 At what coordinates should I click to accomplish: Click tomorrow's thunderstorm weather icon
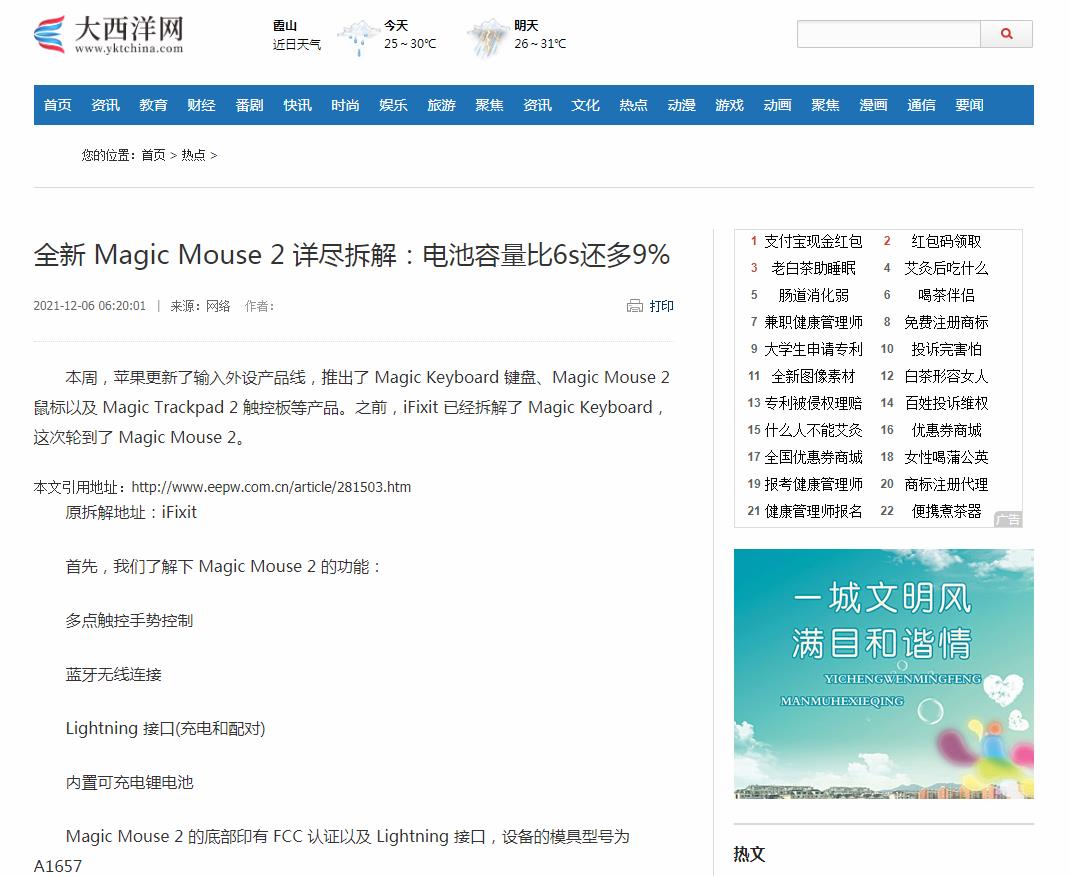point(488,38)
